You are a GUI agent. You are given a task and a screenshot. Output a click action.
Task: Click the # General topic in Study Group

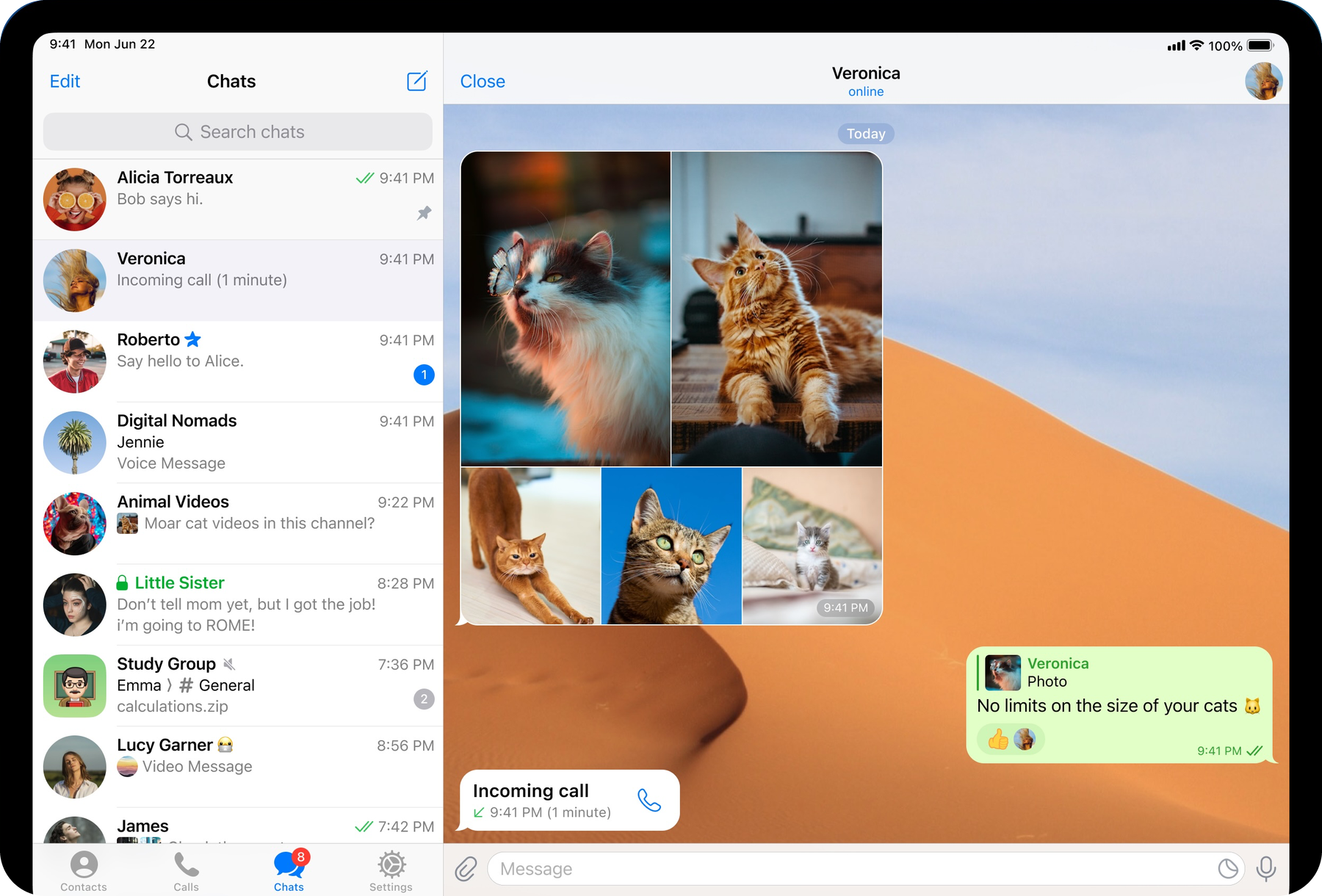217,685
